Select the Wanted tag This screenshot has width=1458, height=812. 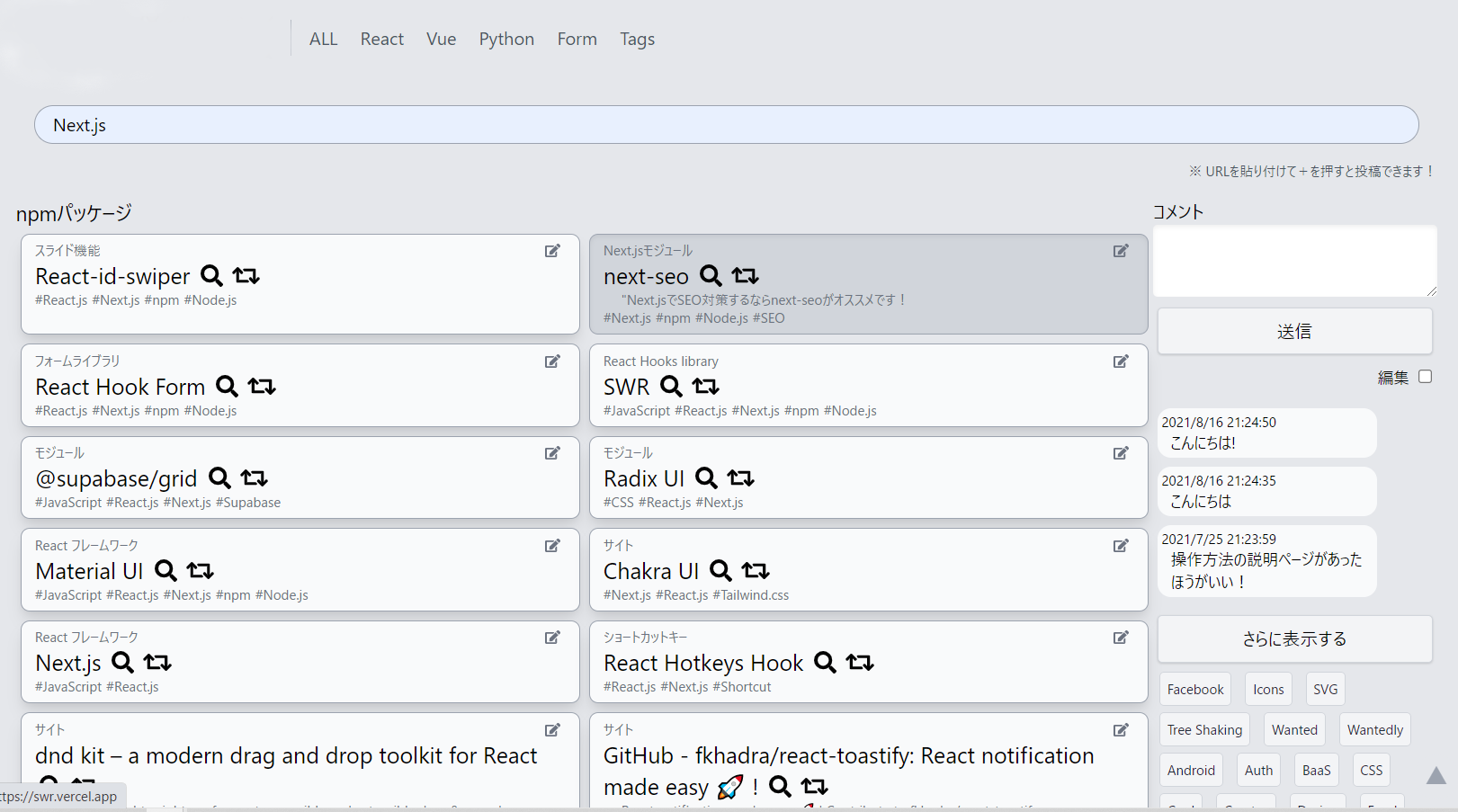(1294, 730)
